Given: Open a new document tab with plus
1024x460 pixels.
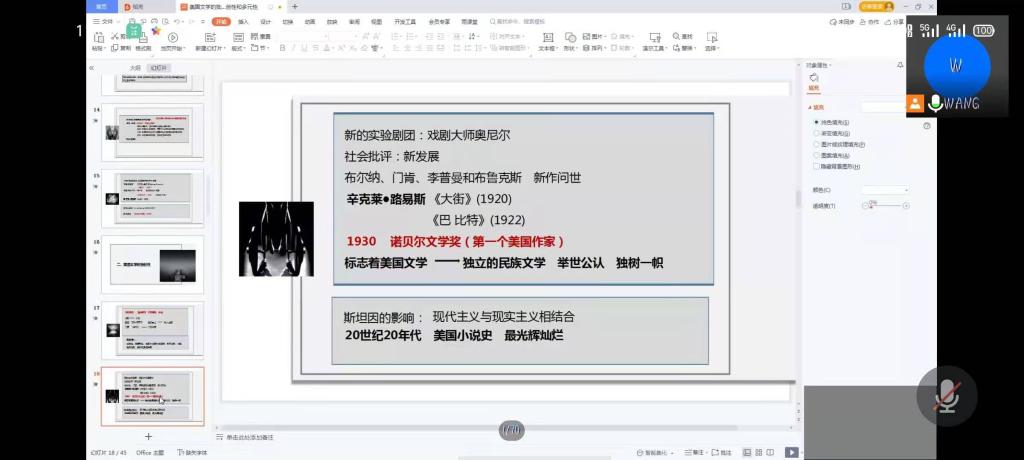Looking at the screenshot, I should click(x=294, y=6).
